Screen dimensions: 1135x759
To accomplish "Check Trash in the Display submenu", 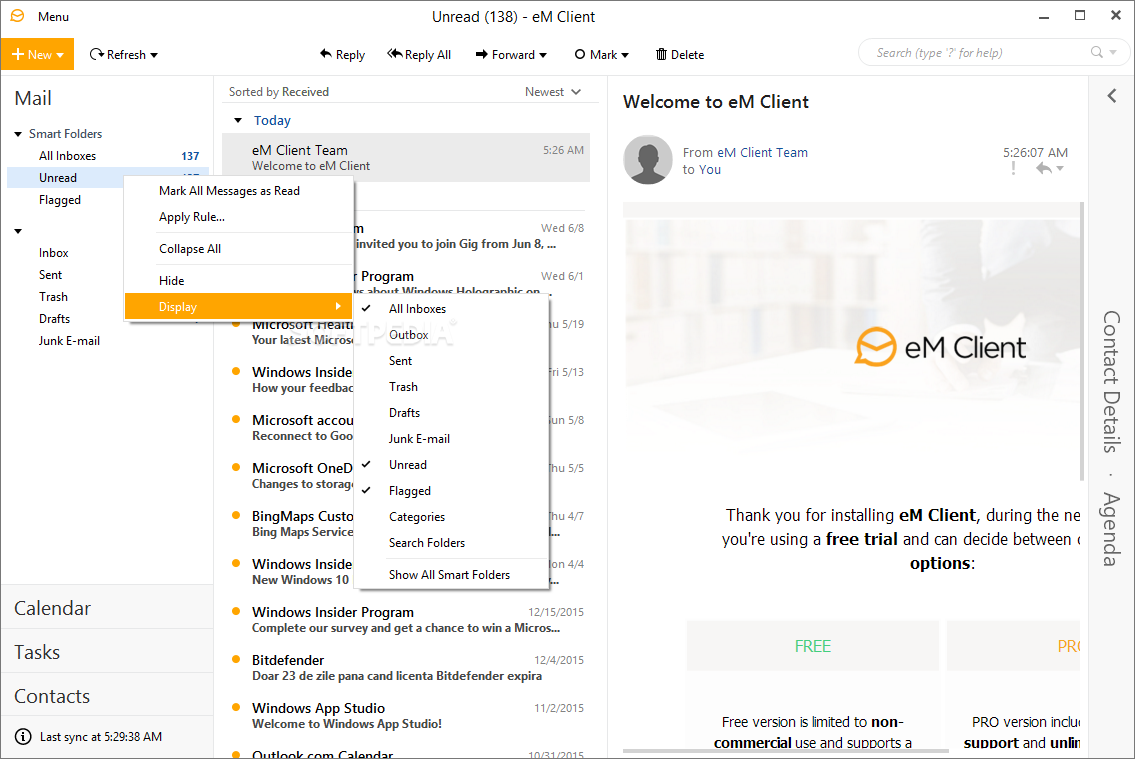I will pyautogui.click(x=452, y=386).
